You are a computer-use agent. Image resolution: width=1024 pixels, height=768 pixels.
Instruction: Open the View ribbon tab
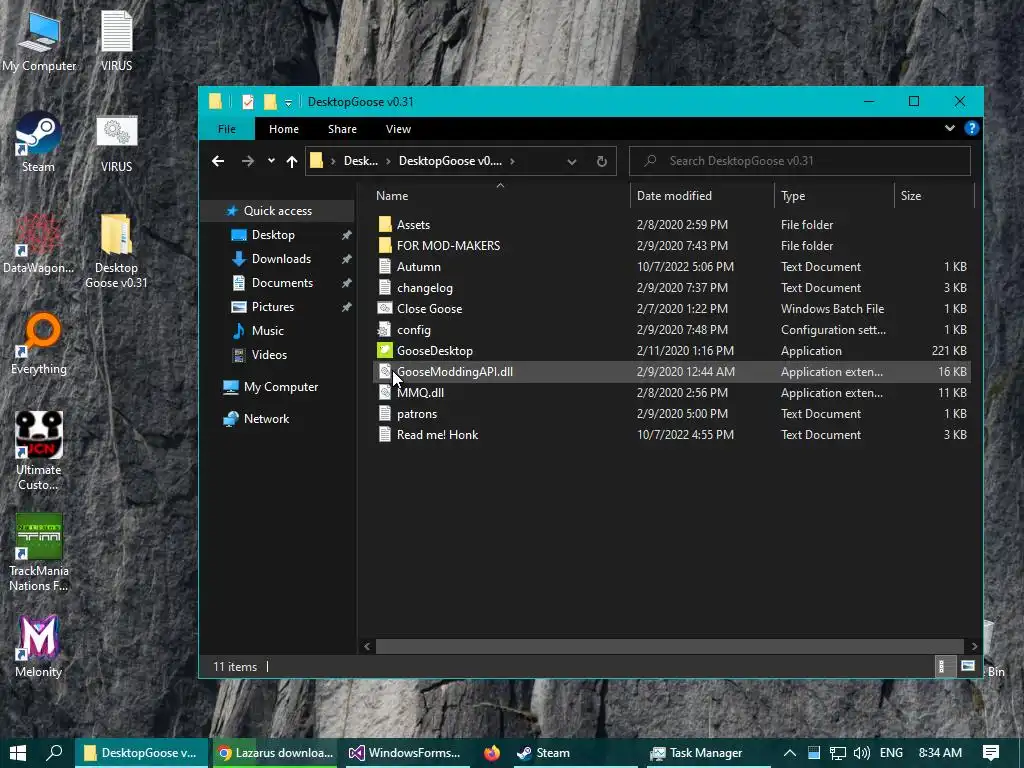[x=398, y=129]
